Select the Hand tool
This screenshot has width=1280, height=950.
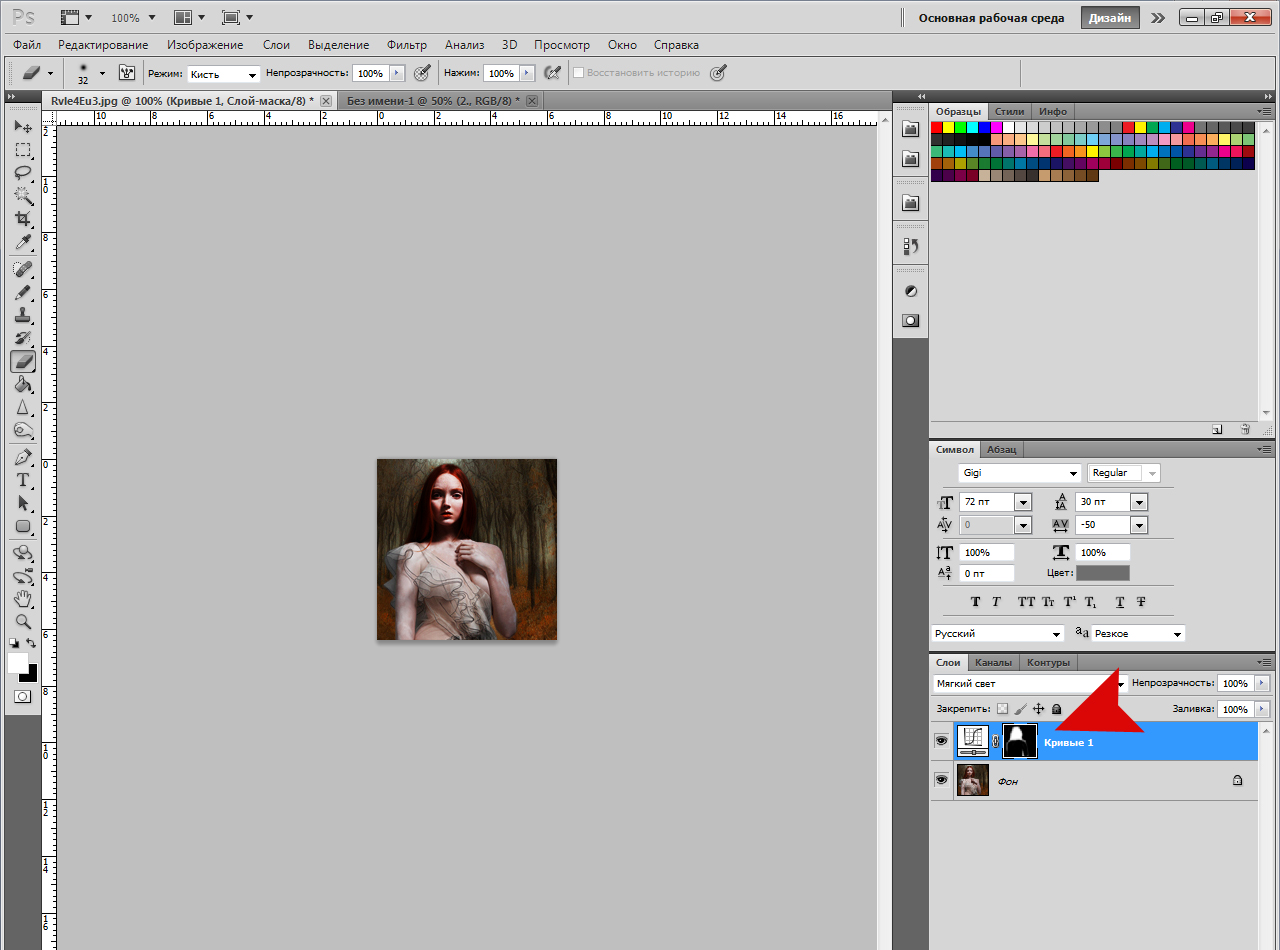pos(23,599)
